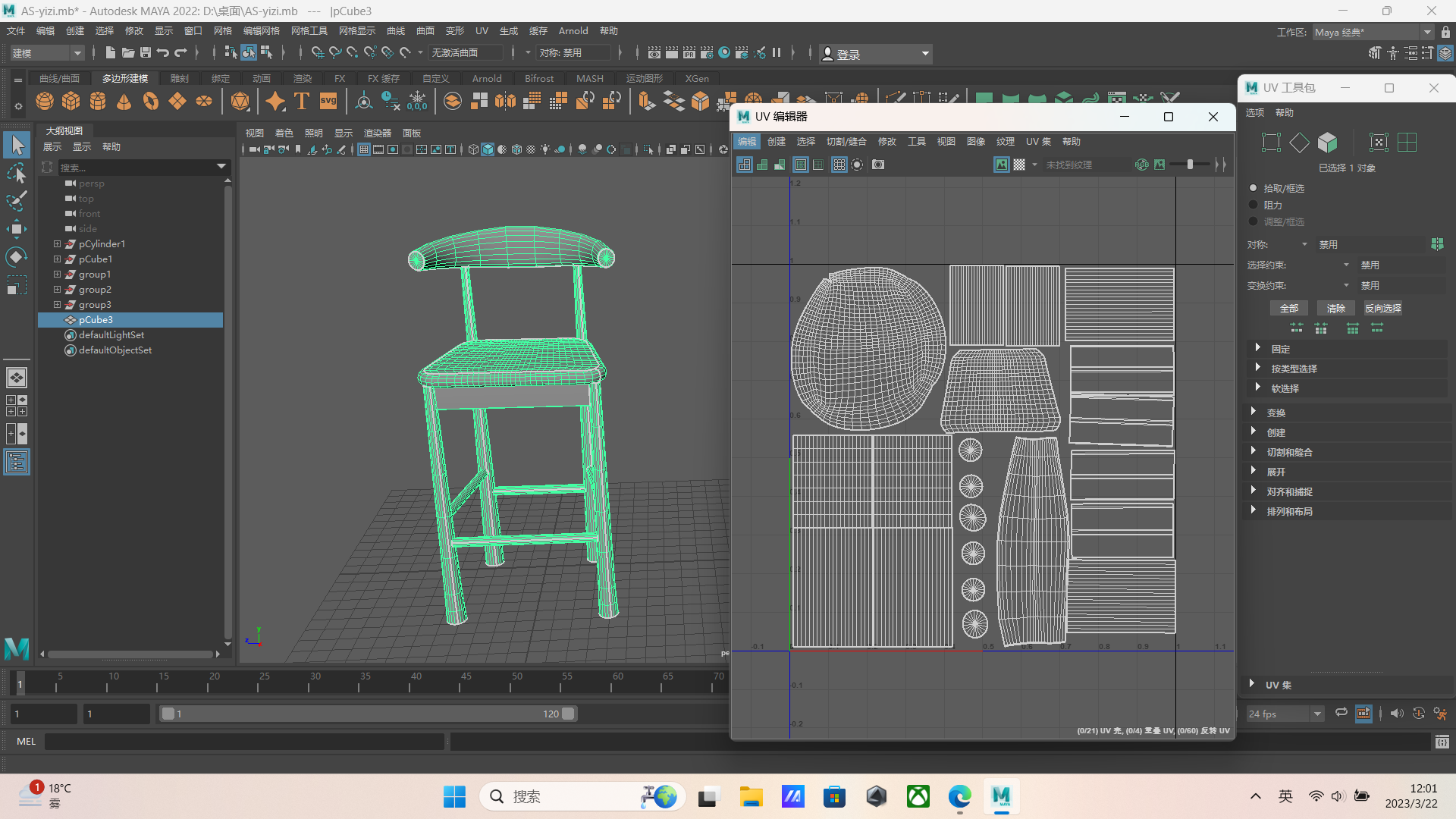Toggle pixel grid display in UV editor
Image resolution: width=1456 pixels, height=819 pixels.
[x=839, y=165]
